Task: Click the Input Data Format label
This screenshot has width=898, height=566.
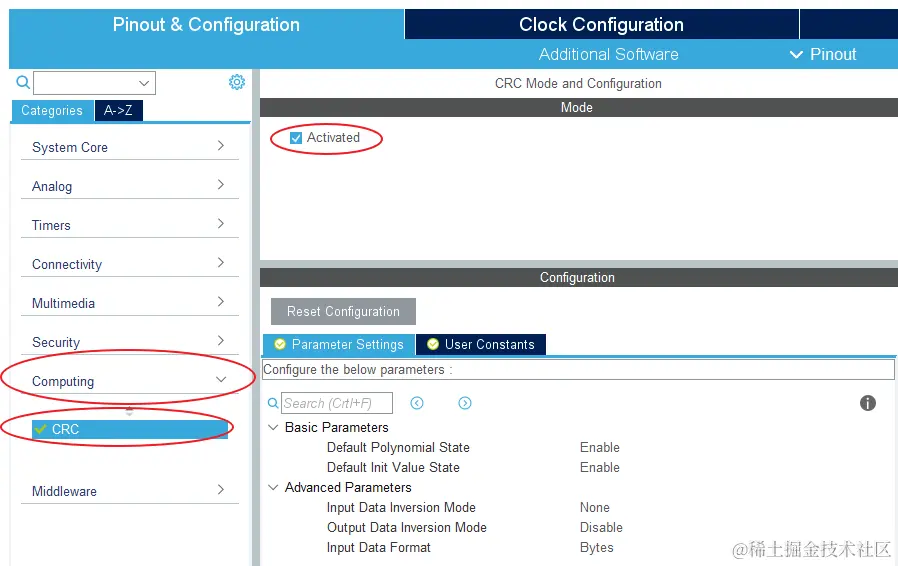Action: [379, 548]
